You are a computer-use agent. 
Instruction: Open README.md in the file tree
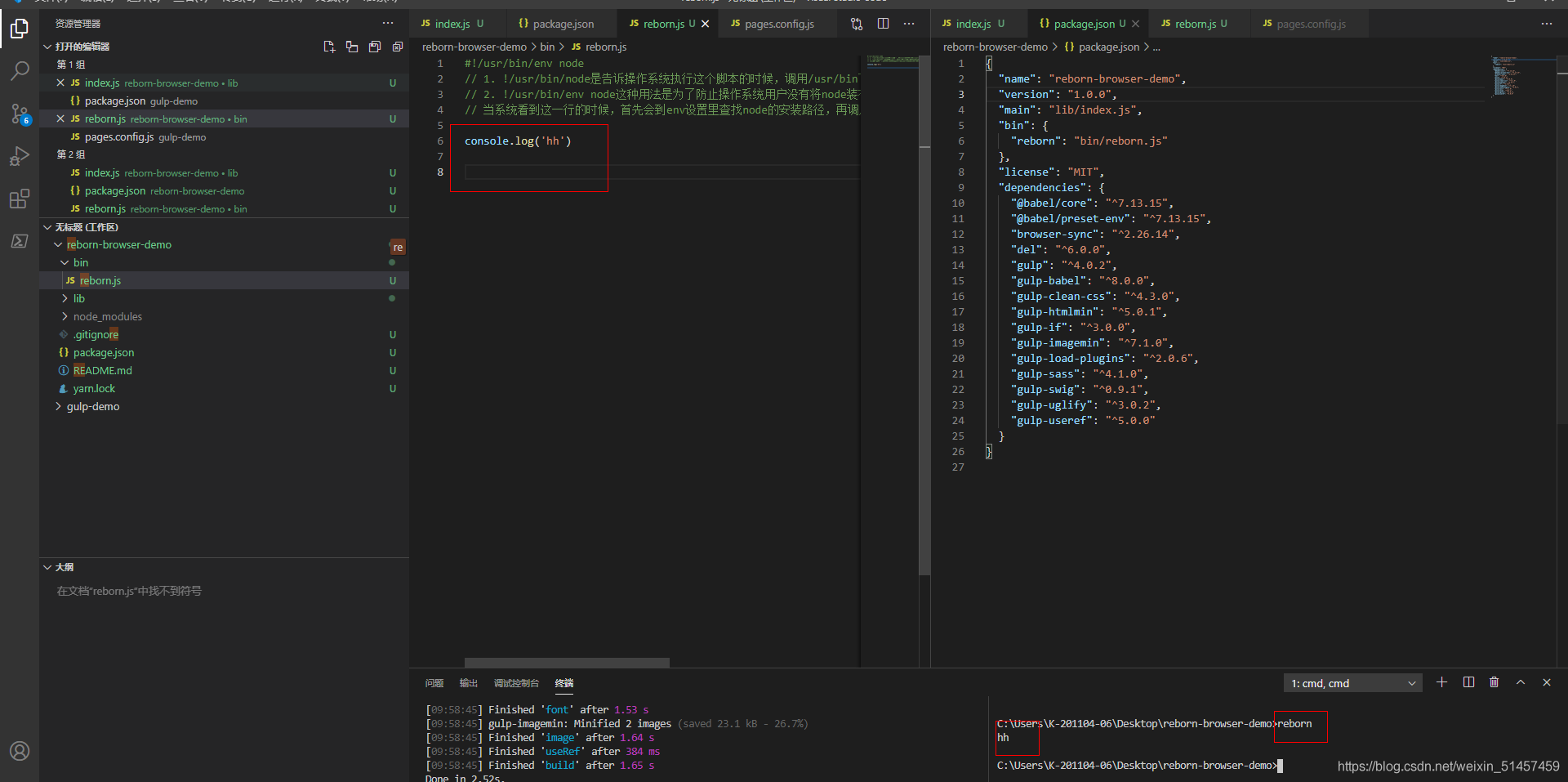click(224, 370)
